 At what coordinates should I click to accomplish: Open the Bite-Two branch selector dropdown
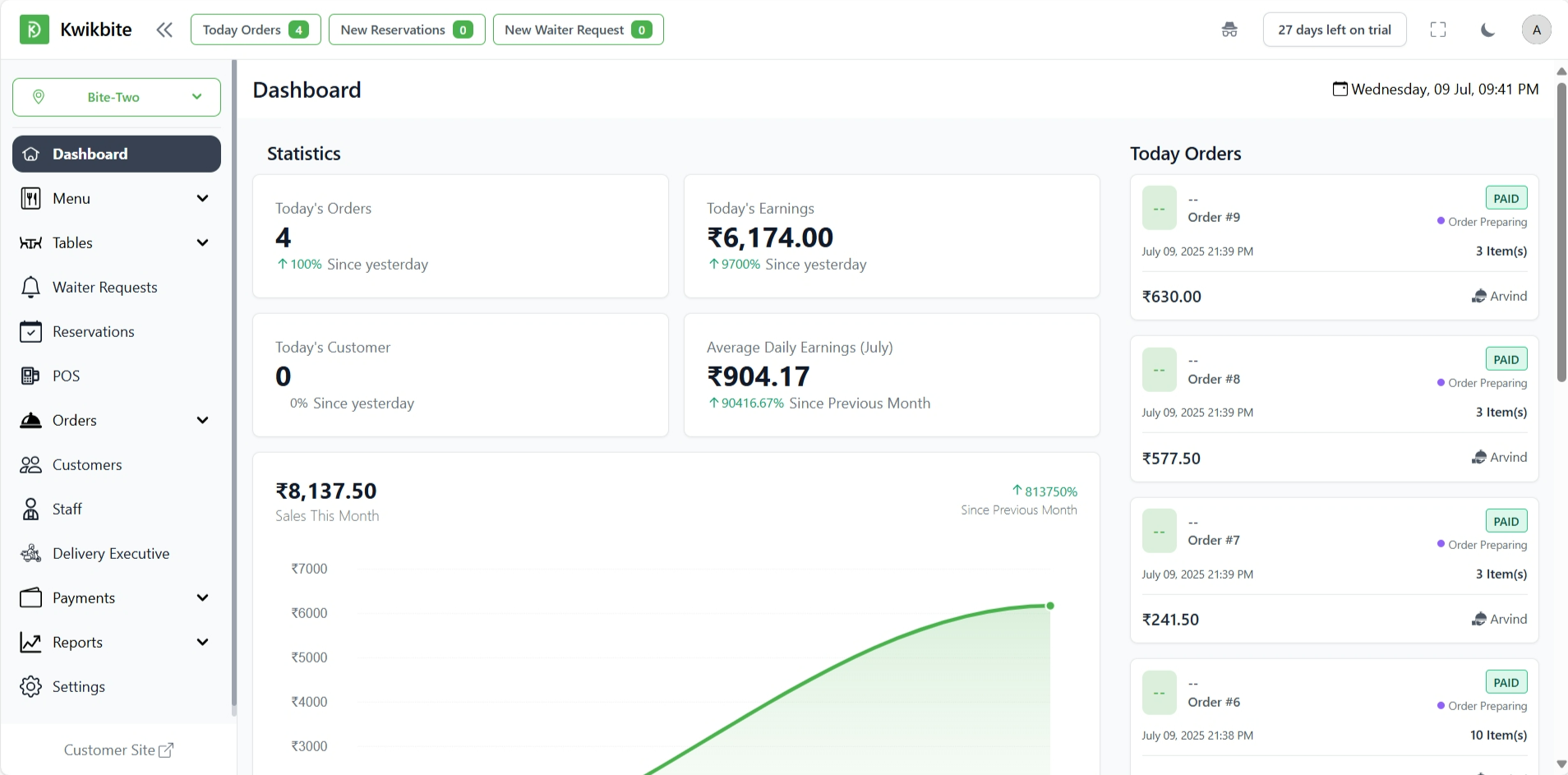pyautogui.click(x=117, y=97)
